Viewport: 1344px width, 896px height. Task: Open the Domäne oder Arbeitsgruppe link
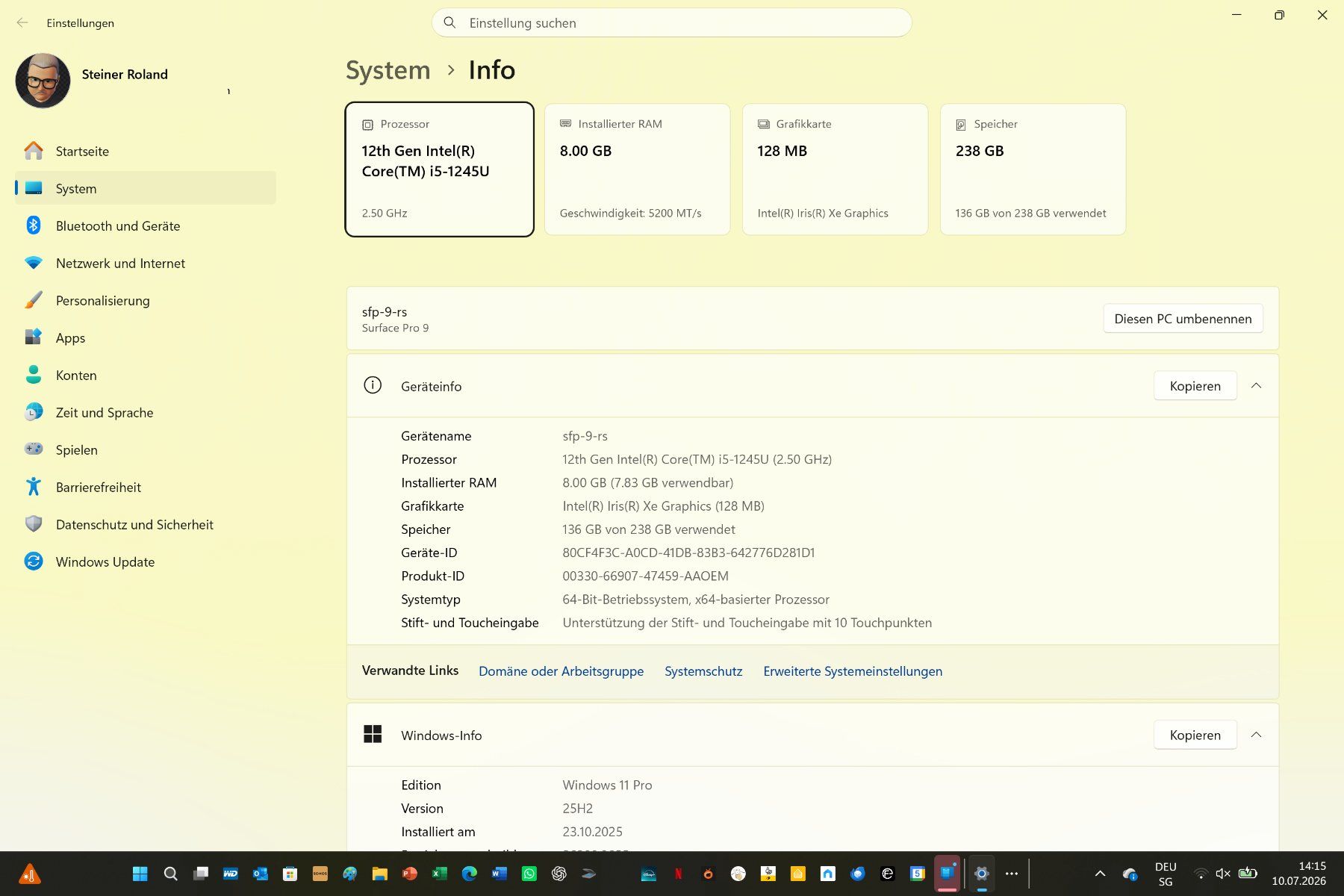pos(561,671)
